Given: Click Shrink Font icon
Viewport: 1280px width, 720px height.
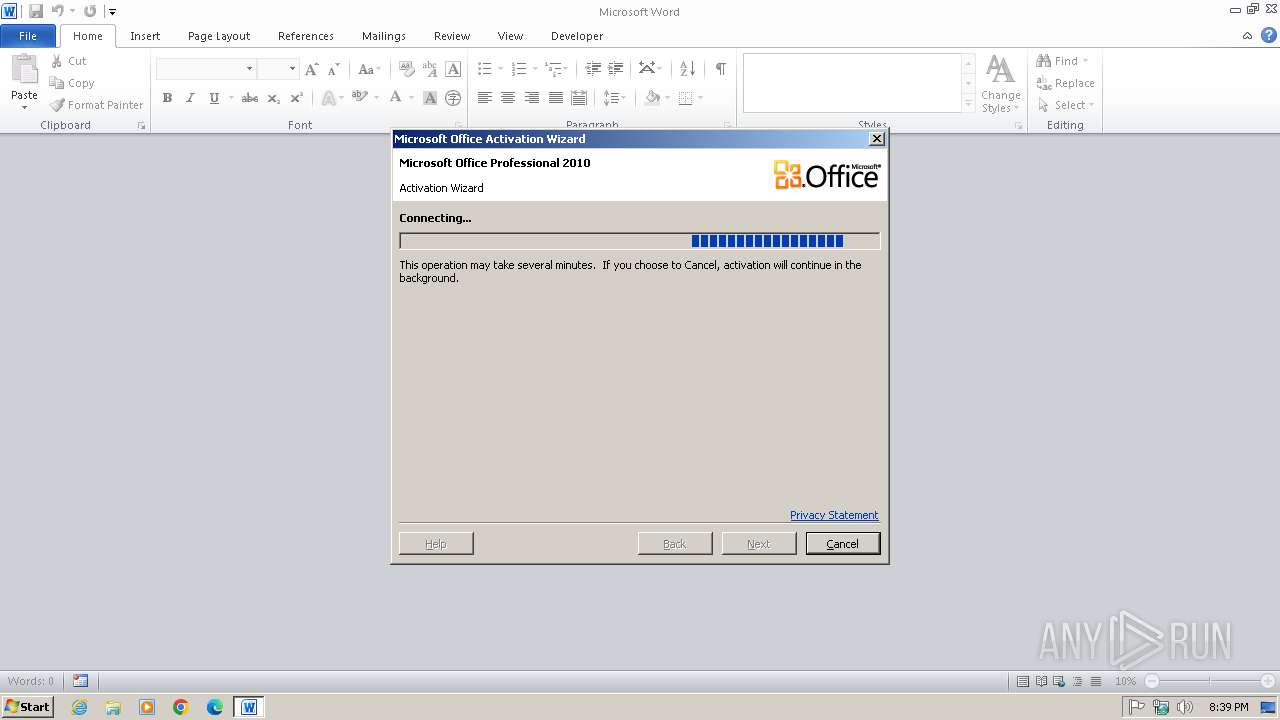Looking at the screenshot, I should point(334,69).
